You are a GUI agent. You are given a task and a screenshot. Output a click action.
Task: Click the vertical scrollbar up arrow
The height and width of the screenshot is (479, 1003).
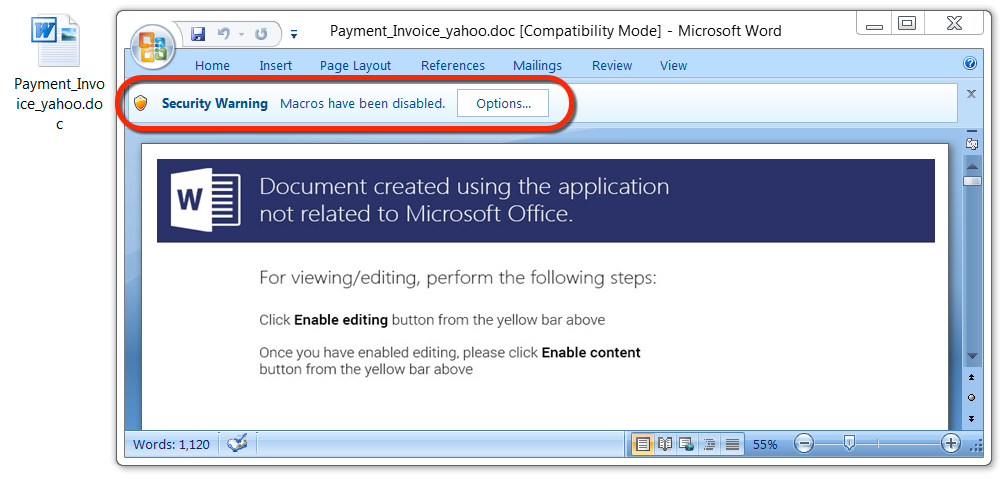972,166
